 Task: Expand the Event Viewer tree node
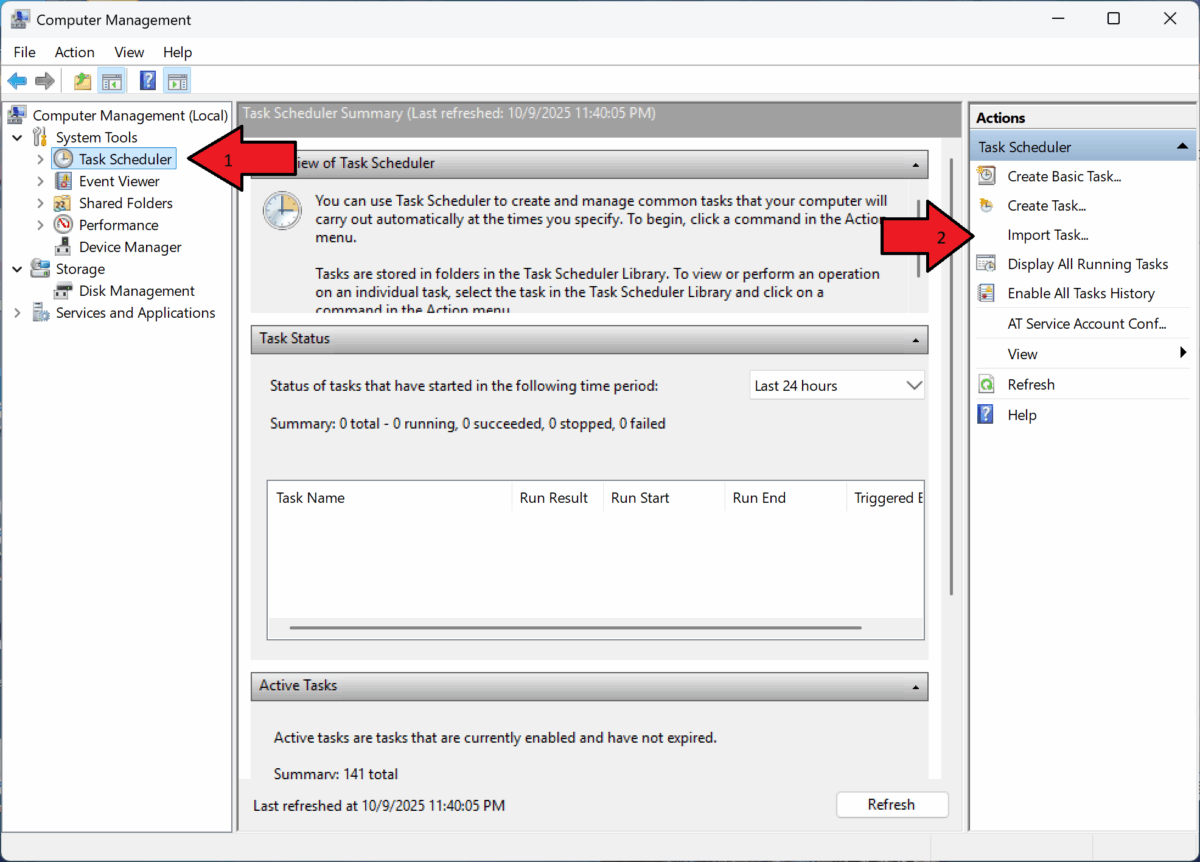pos(40,180)
